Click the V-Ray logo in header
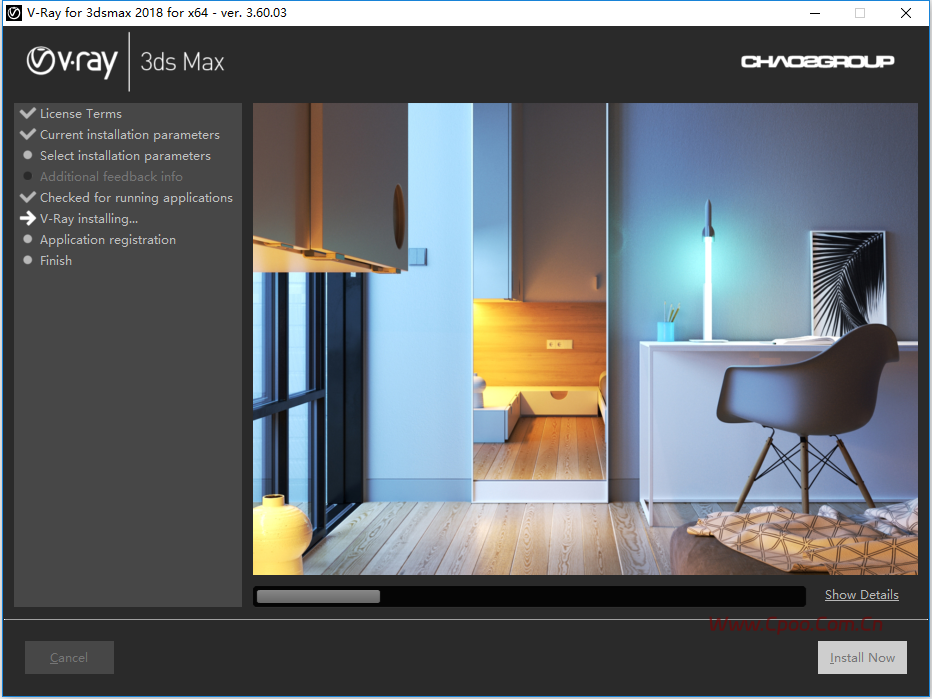This screenshot has width=932, height=699. point(72,62)
